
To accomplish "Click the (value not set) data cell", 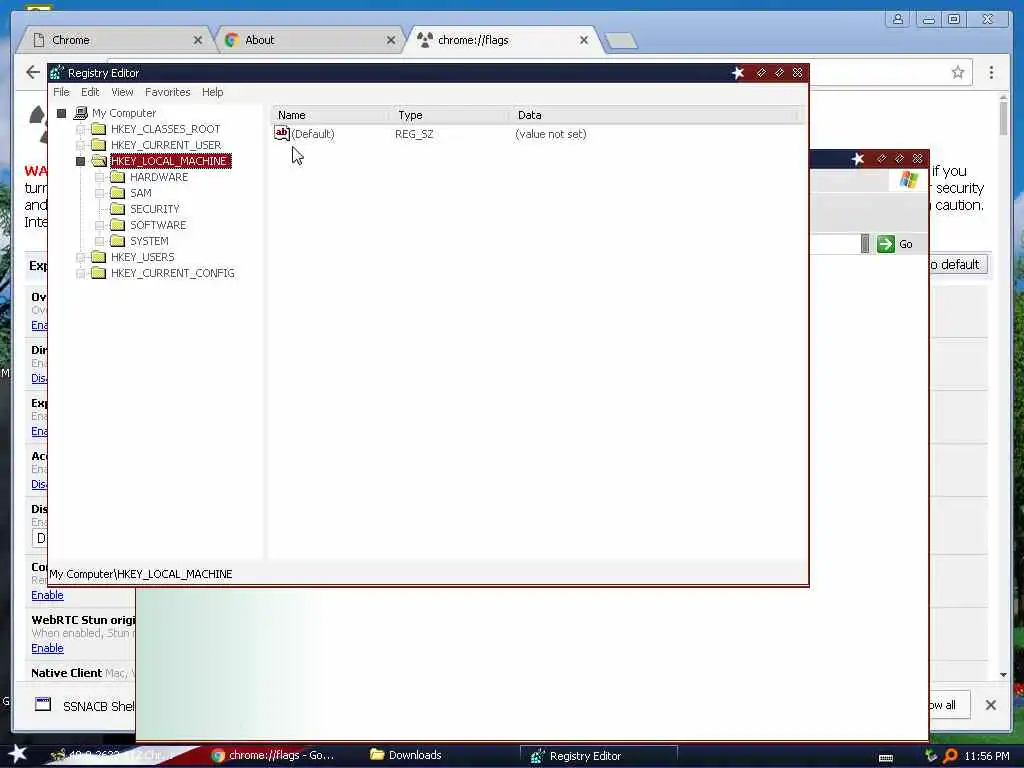I will [x=551, y=134].
